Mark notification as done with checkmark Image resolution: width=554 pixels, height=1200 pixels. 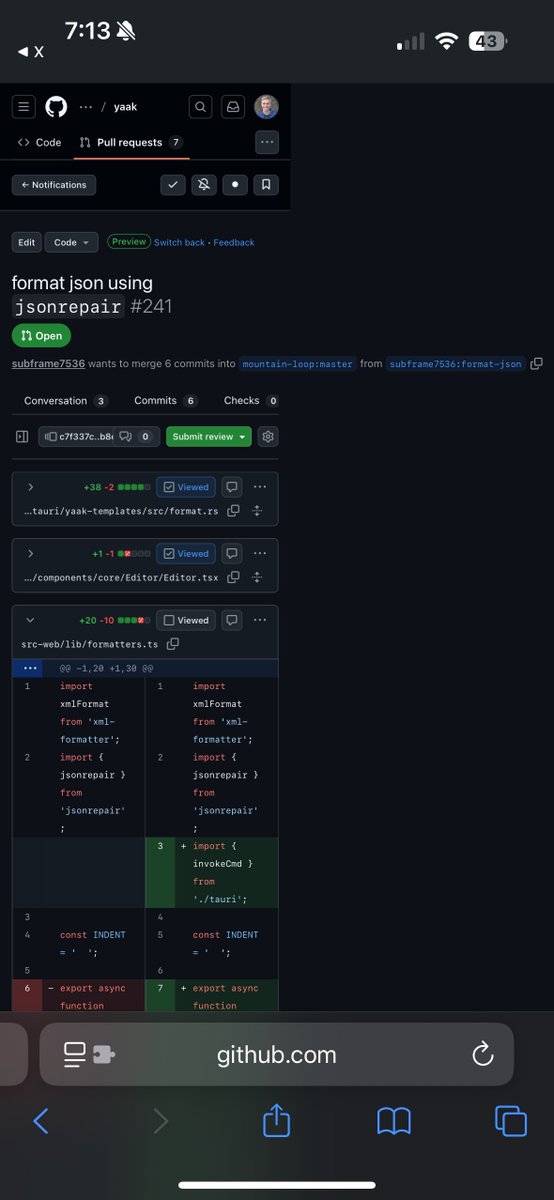pos(173,185)
